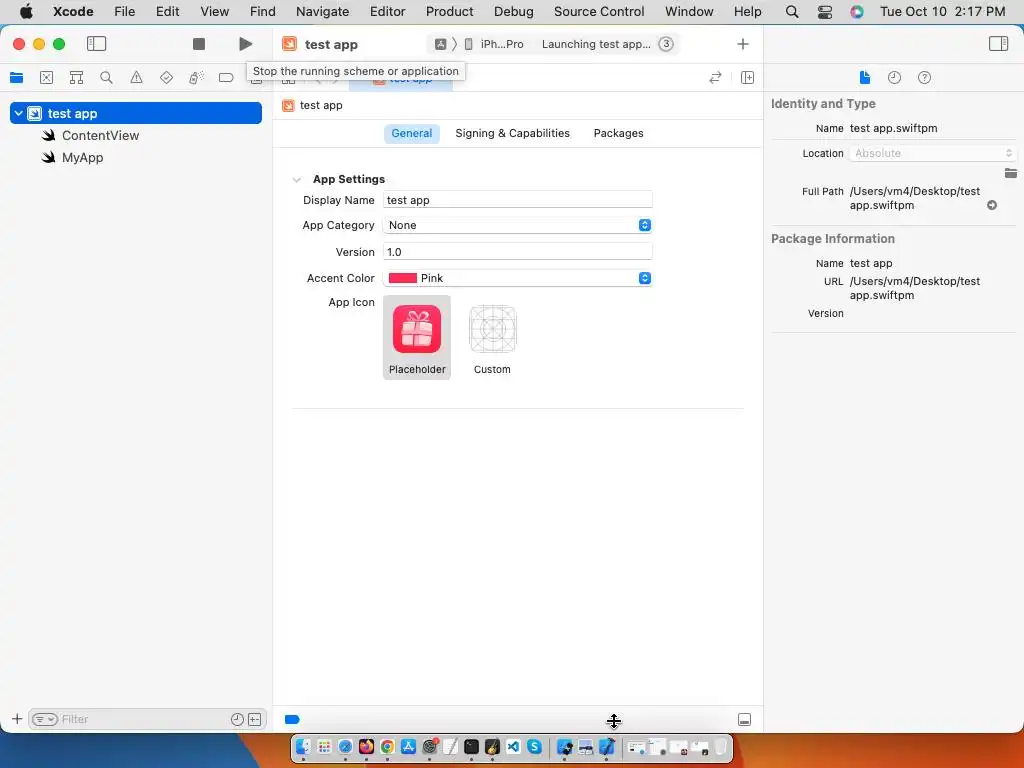Open Terminal from the Dock
Image resolution: width=1024 pixels, height=768 pixels.
tap(472, 746)
